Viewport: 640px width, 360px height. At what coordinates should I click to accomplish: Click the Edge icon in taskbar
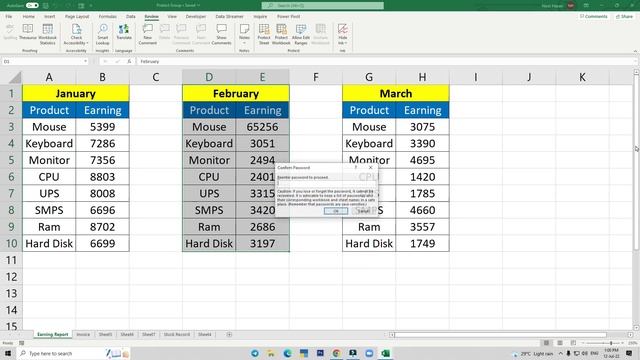287,353
